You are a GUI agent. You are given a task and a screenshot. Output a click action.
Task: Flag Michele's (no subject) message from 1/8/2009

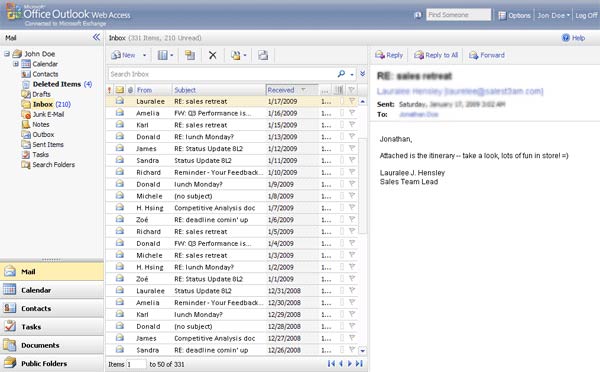352,196
